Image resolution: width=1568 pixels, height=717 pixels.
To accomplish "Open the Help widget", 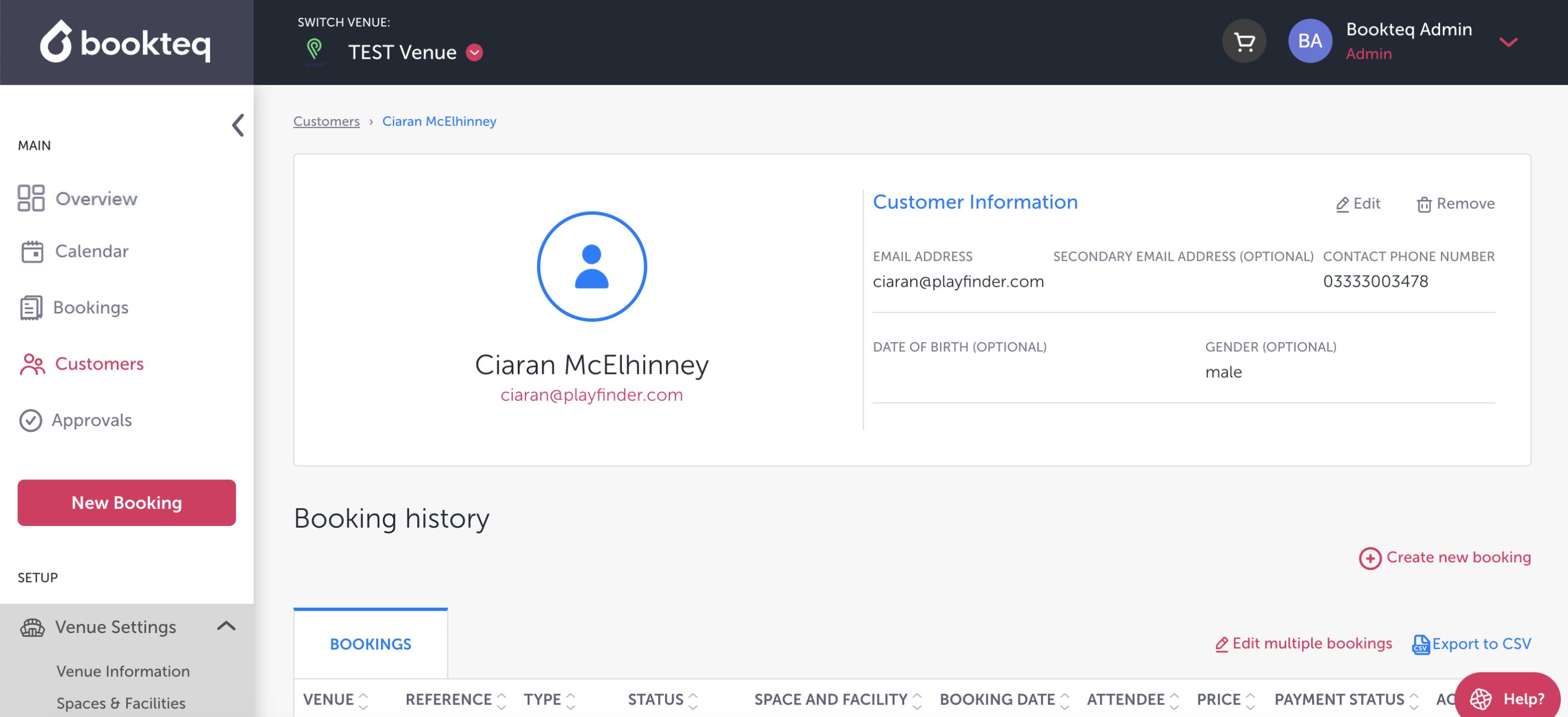I will (1507, 698).
